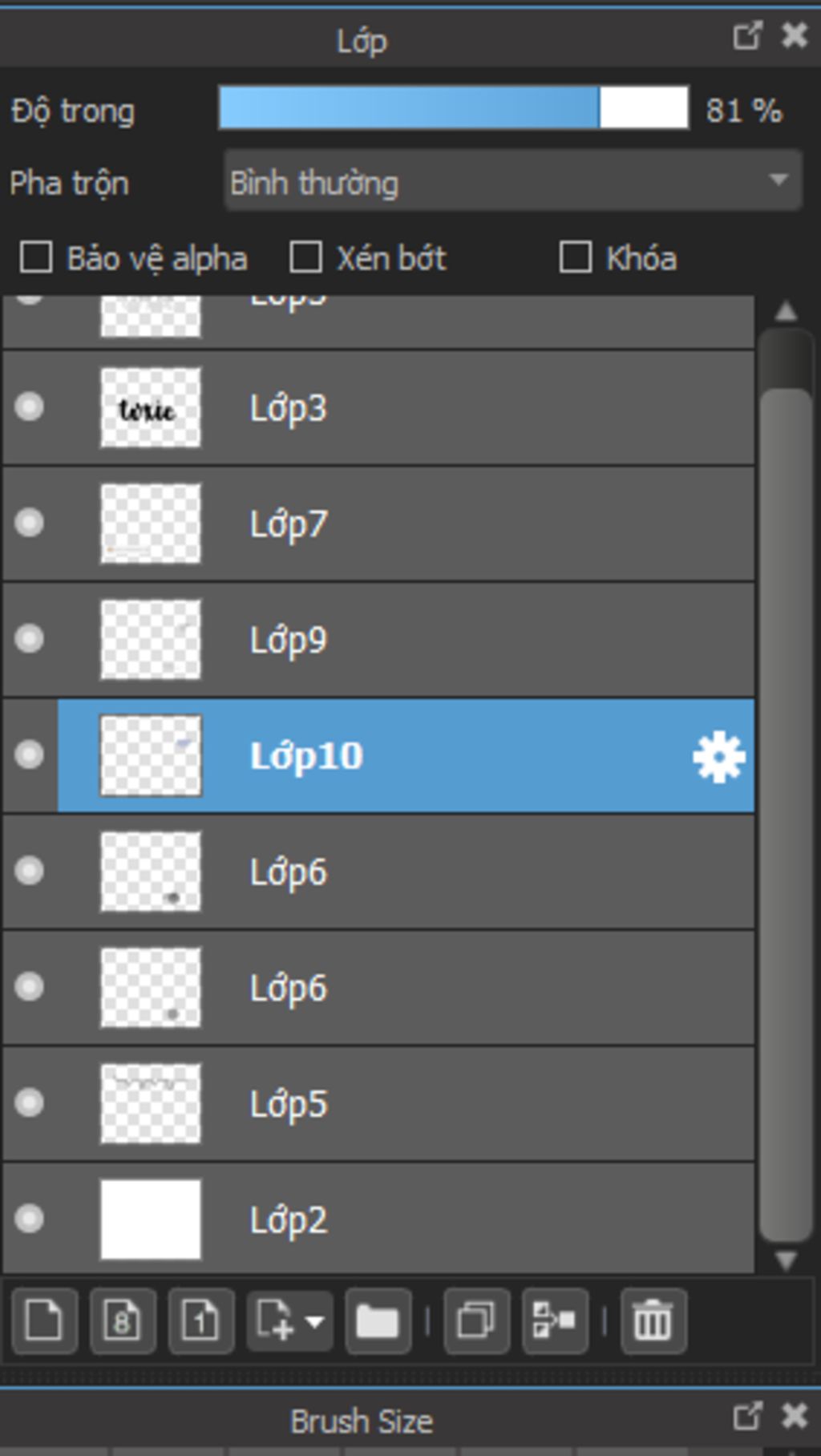Enable Bảo vệ alpha checkbox
Screen dimensions: 821x1456
(x=36, y=258)
